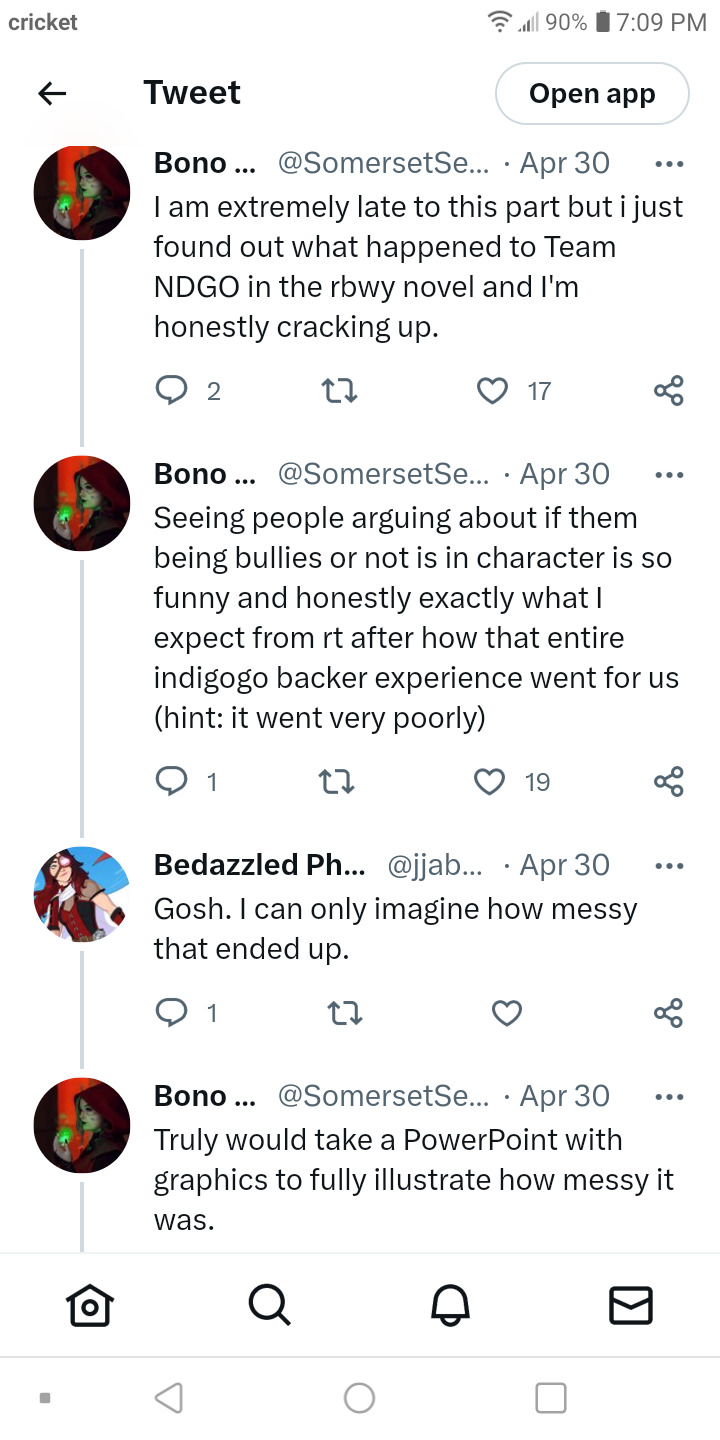
Task: Share the Team NDGO tweet
Action: coord(668,391)
